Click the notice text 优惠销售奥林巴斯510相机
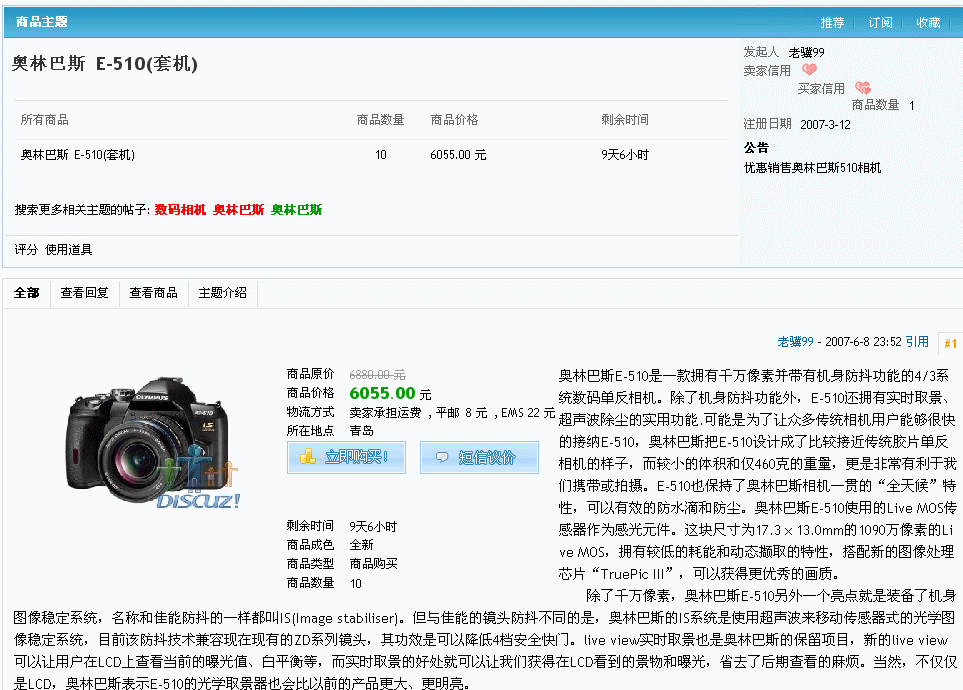Viewport: 963px width, 690px height. (x=813, y=168)
